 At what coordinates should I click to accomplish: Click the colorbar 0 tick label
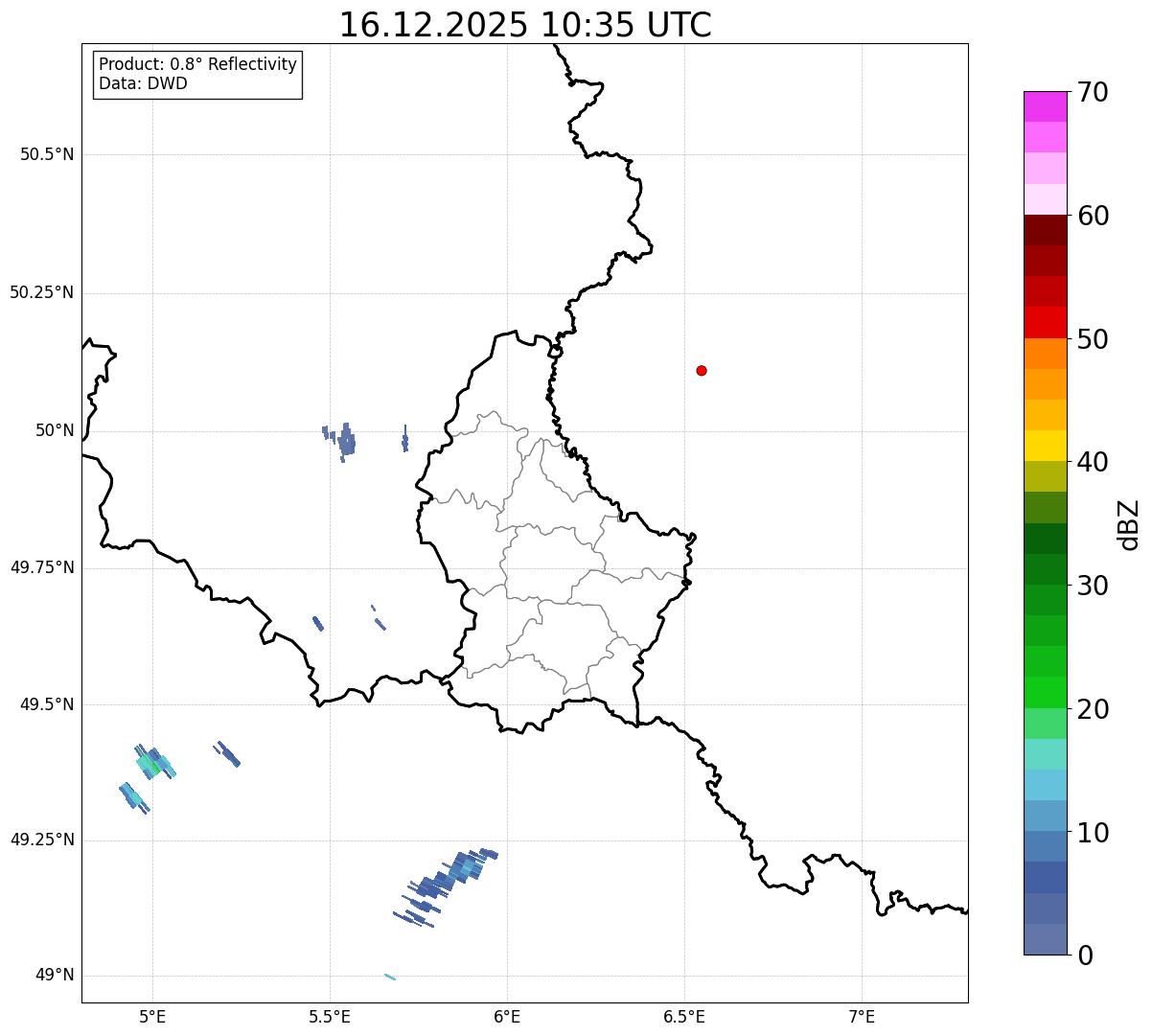click(x=1084, y=955)
